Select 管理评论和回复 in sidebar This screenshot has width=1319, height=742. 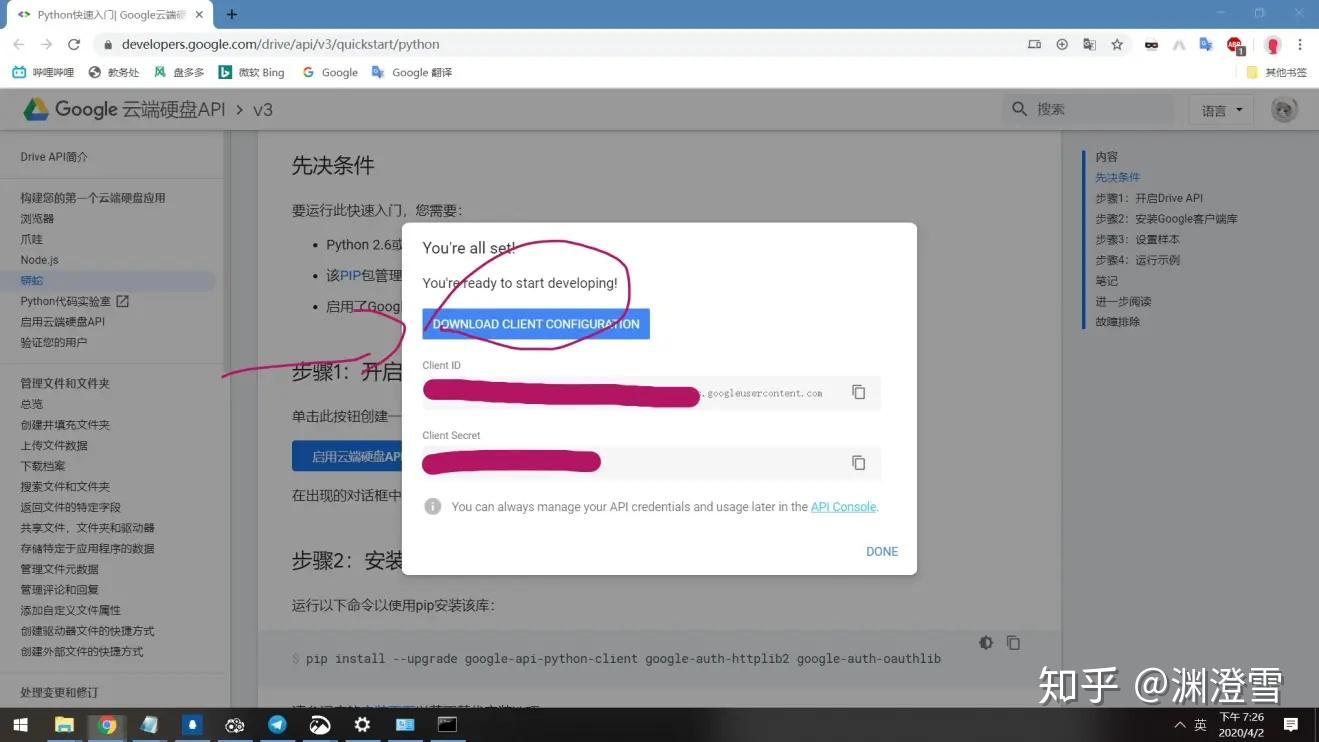[60, 589]
